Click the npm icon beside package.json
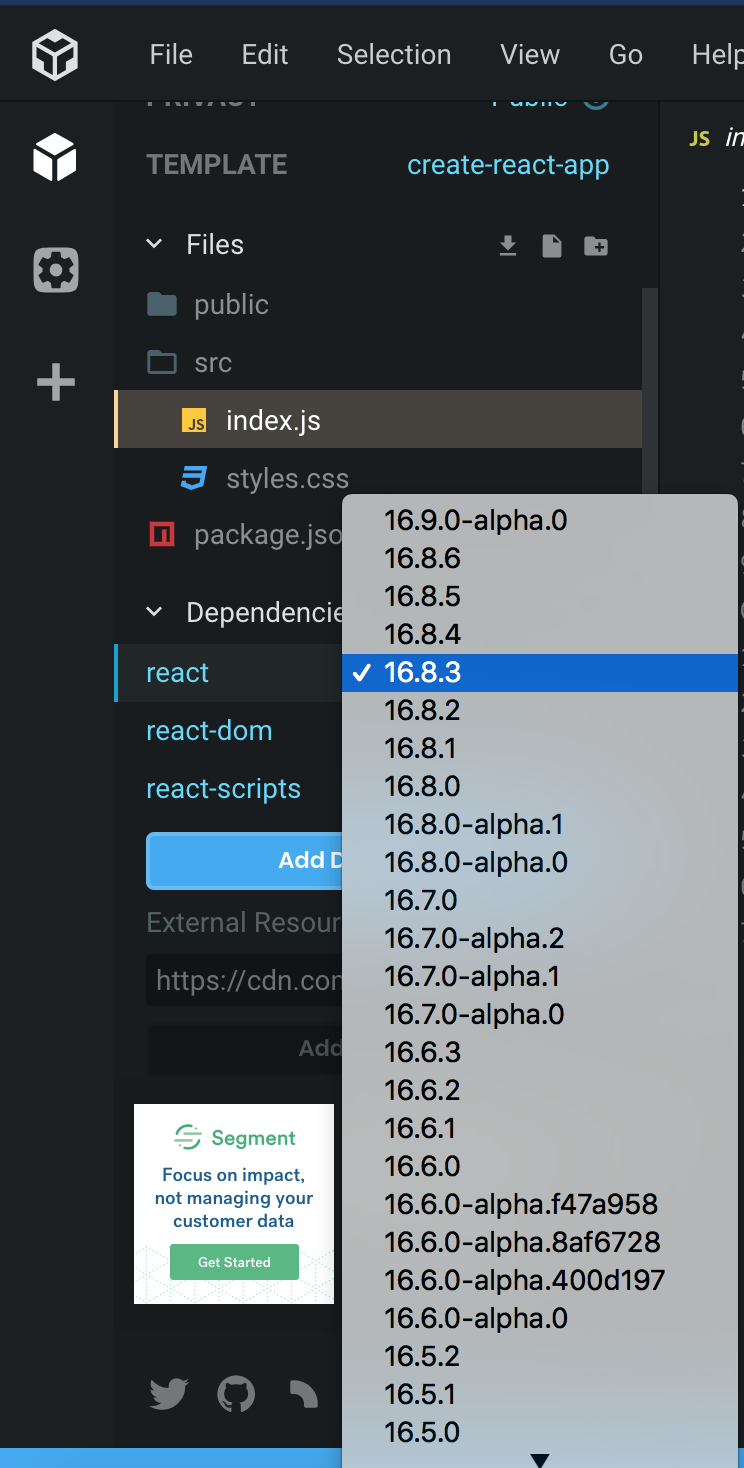 (162, 535)
